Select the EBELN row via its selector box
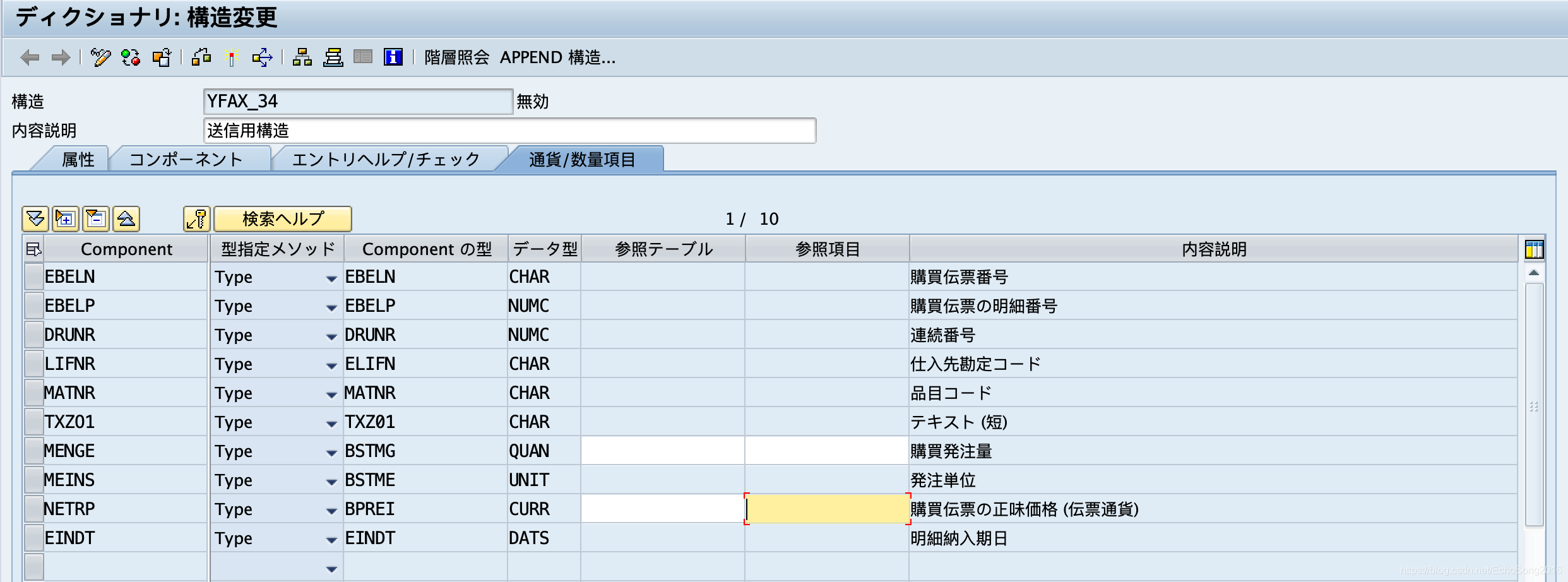1568x582 pixels. click(33, 277)
